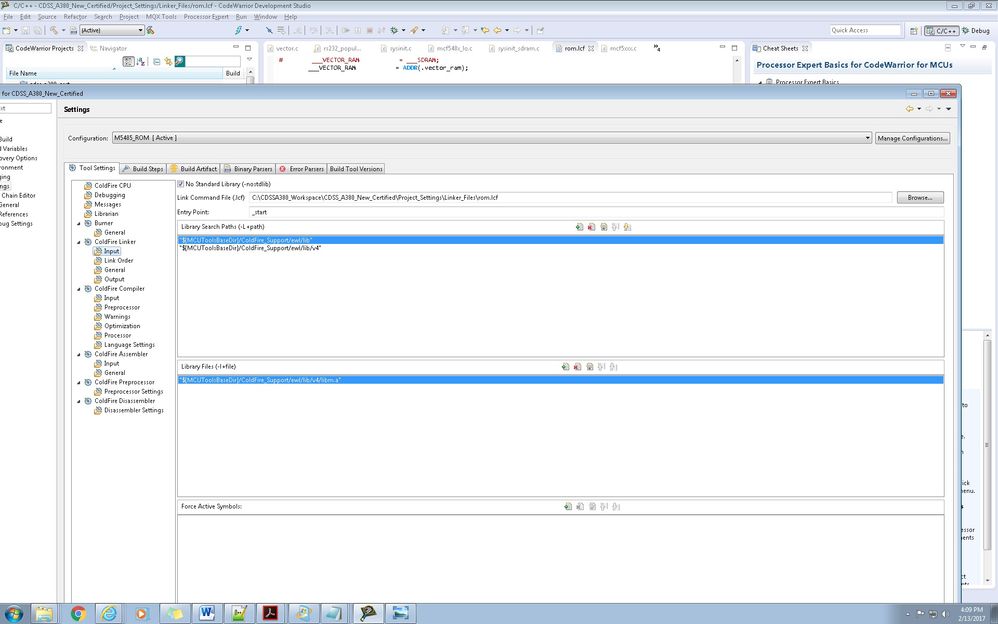Viewport: 998px width, 624px height.
Task: Toggle No Standard Library (-nostdlib) checkbox
Action: coord(181,184)
